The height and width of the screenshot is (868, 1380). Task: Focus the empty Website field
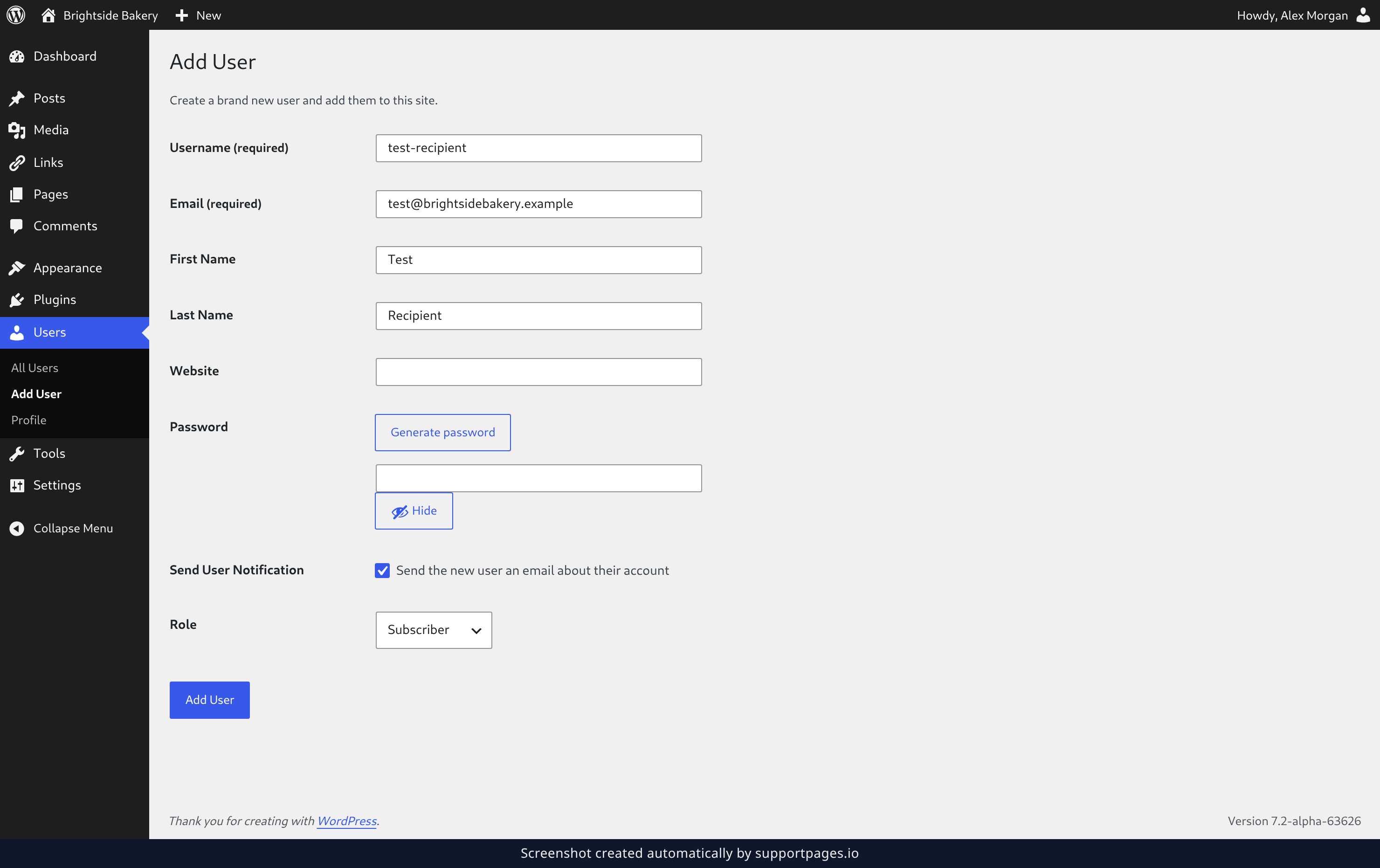[538, 372]
